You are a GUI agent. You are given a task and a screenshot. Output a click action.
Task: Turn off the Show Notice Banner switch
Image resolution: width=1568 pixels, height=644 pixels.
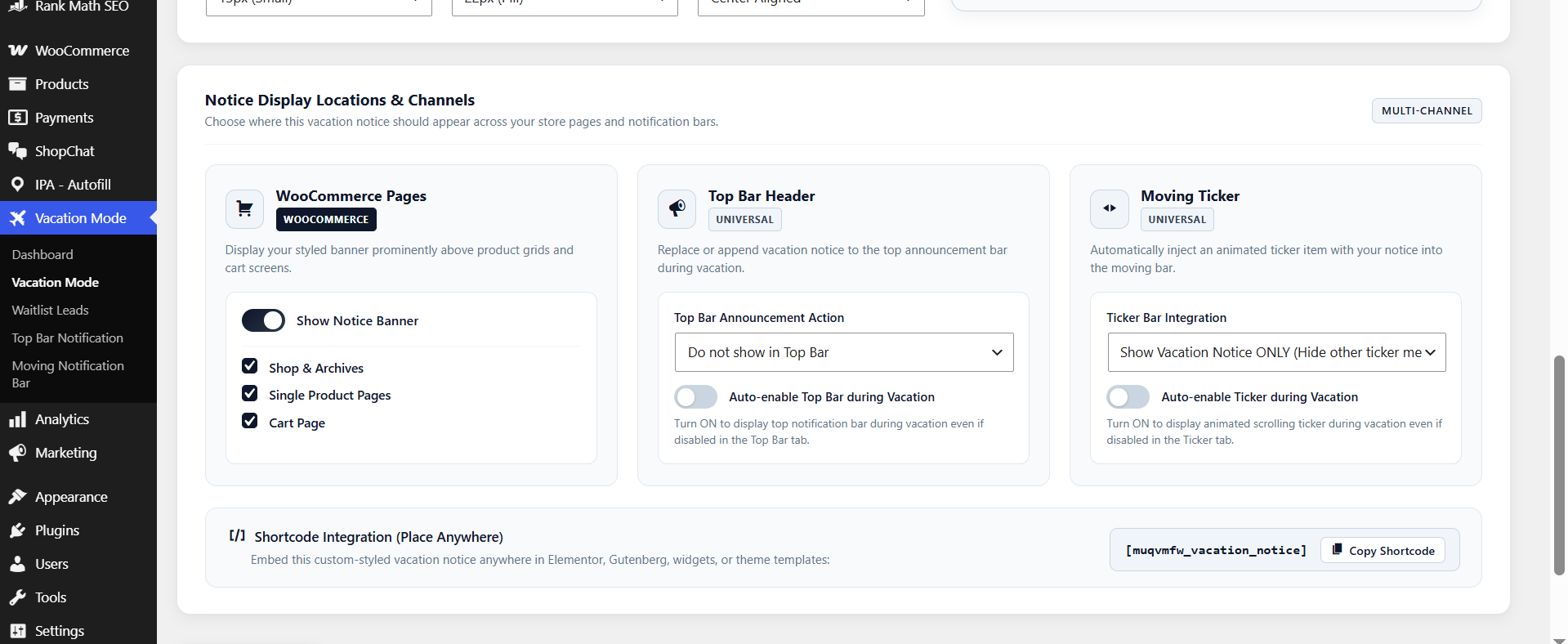pyautogui.click(x=263, y=320)
